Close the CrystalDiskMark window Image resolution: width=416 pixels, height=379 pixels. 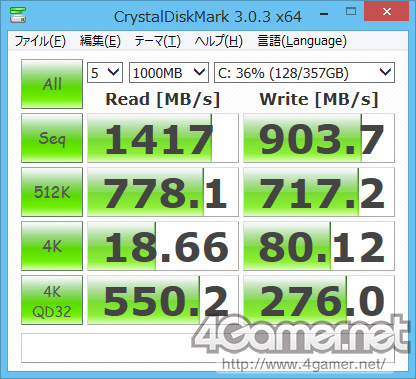(387, 12)
